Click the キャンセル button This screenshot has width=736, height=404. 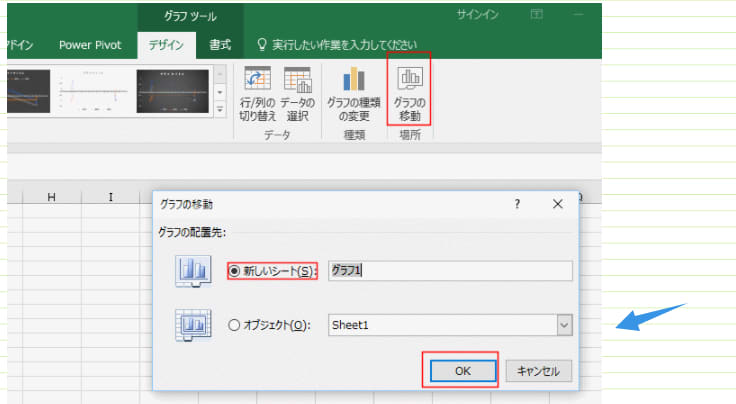(540, 371)
